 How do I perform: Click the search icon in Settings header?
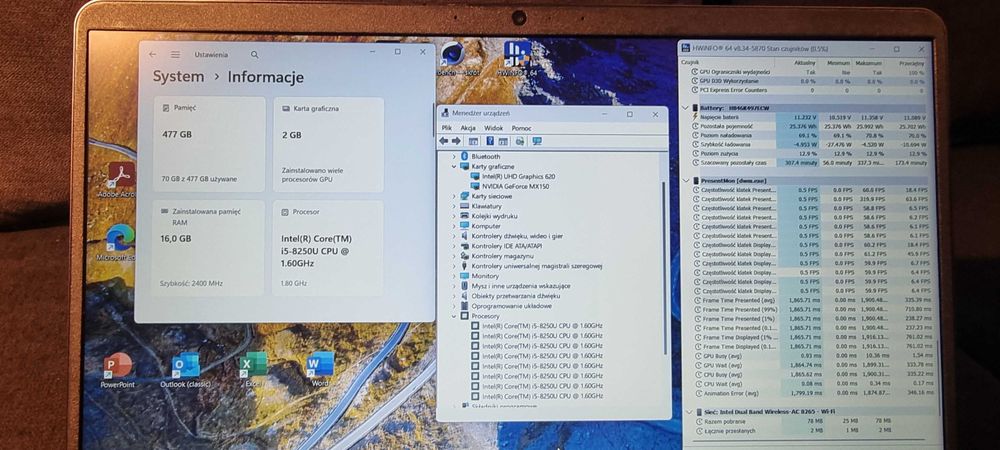(x=254, y=55)
